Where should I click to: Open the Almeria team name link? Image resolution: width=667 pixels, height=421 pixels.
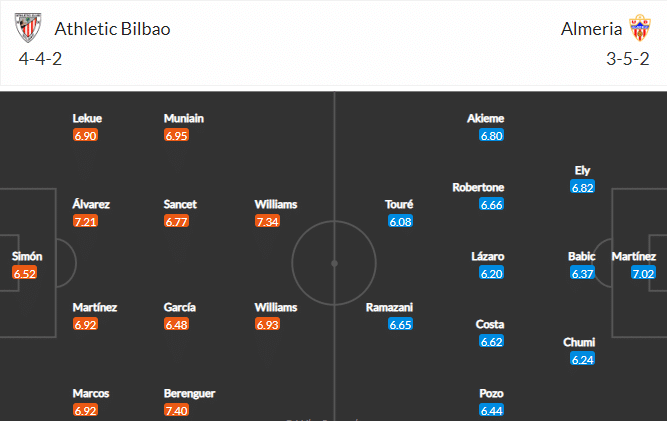[x=591, y=29]
